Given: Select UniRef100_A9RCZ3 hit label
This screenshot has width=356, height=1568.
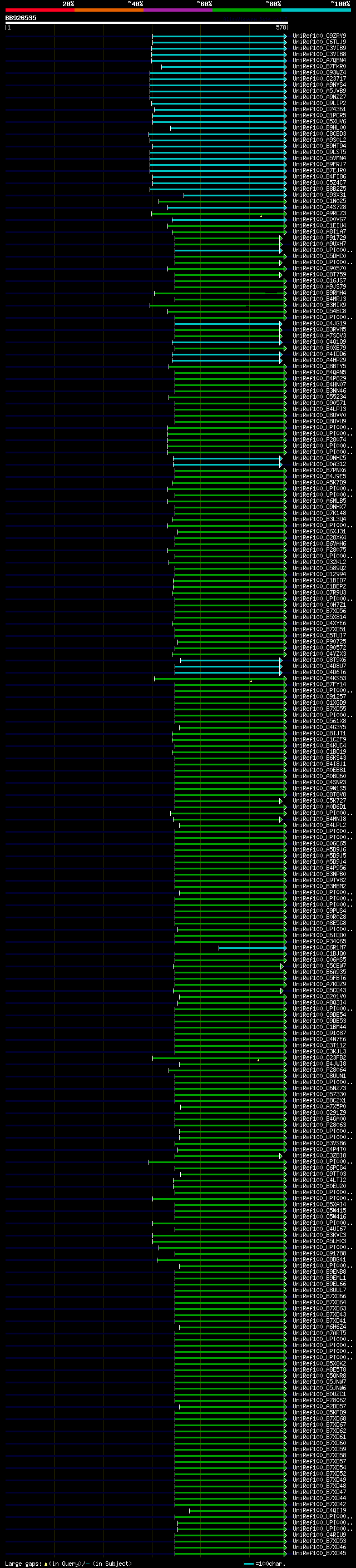Looking at the screenshot, I should tap(319, 213).
